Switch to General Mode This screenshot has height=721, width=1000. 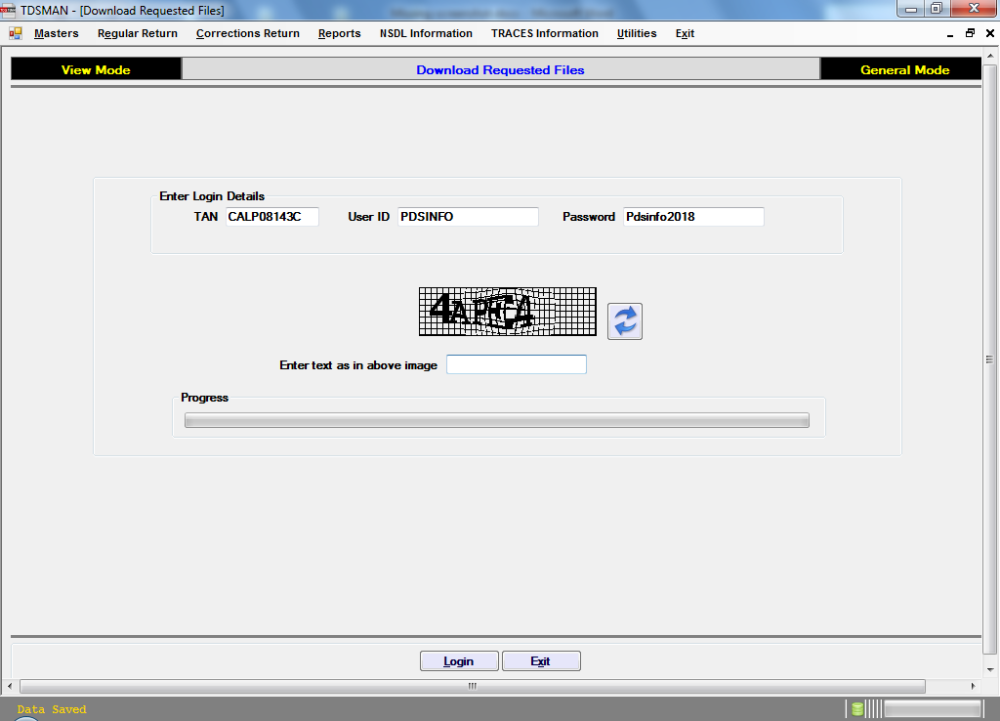tap(900, 68)
